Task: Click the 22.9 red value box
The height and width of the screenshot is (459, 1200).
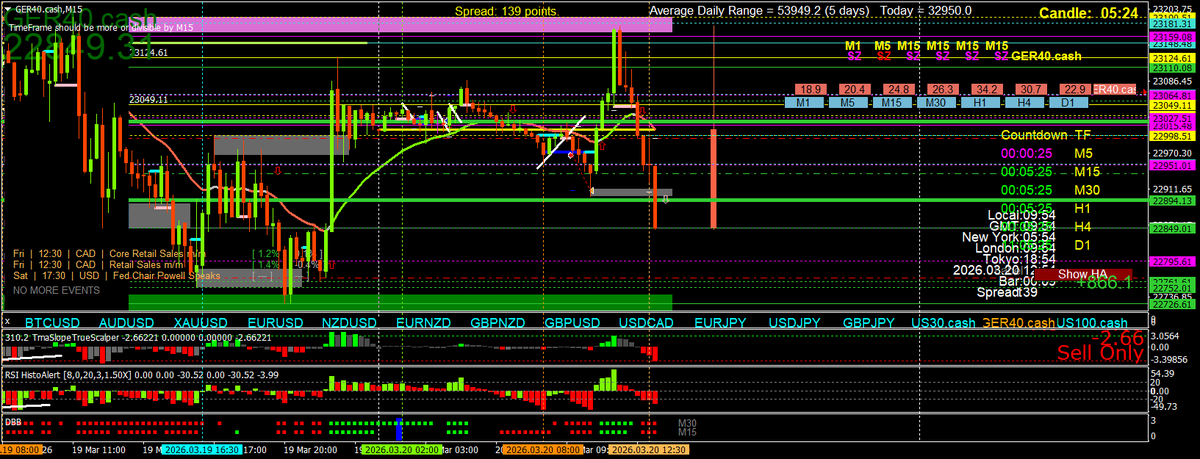Action: (x=1075, y=89)
